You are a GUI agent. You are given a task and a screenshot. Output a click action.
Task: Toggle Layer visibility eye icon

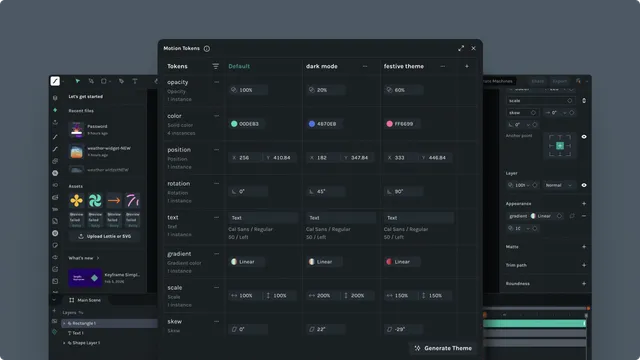click(x=584, y=185)
